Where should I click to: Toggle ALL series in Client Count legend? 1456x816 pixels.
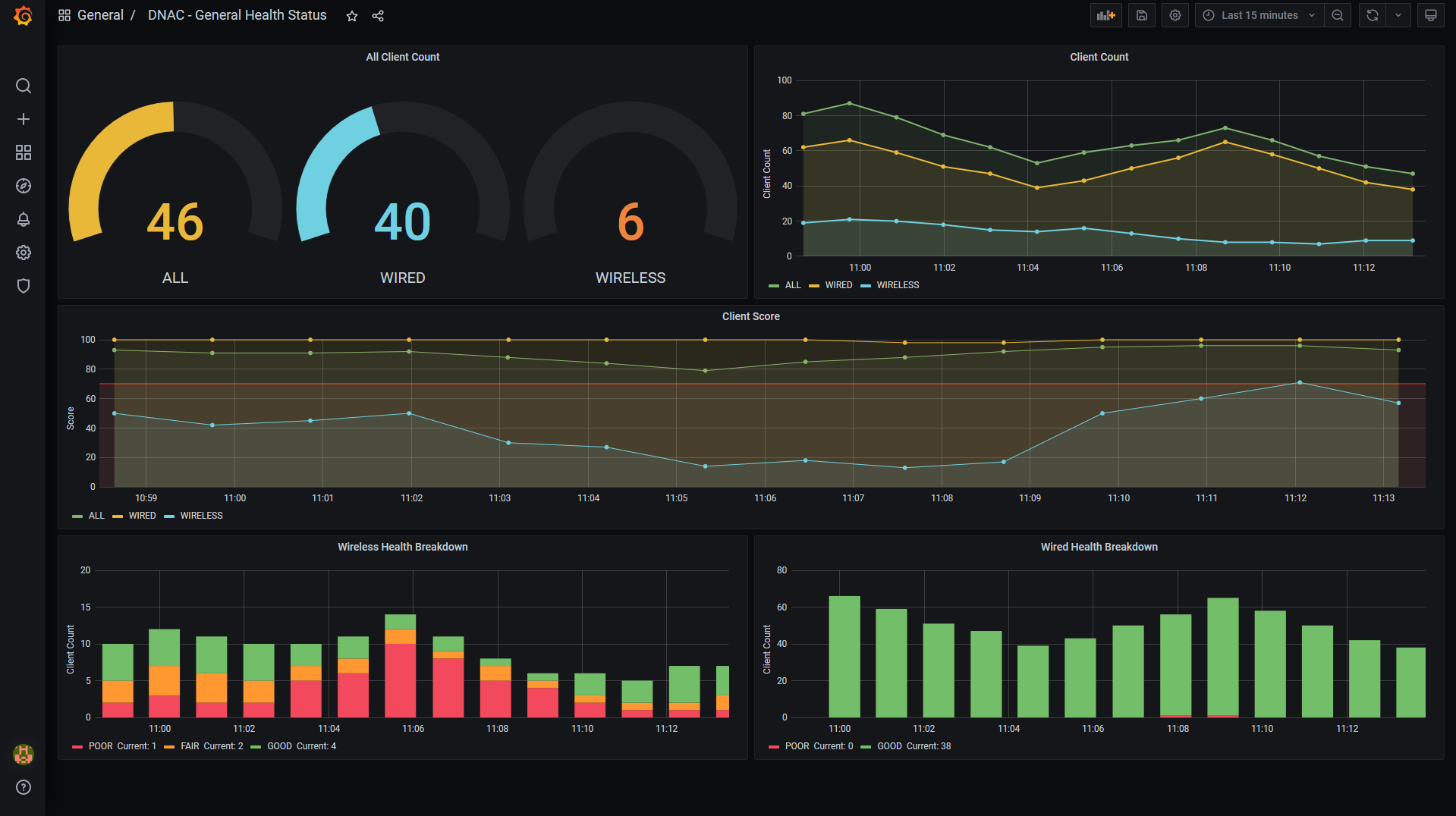[x=793, y=285]
